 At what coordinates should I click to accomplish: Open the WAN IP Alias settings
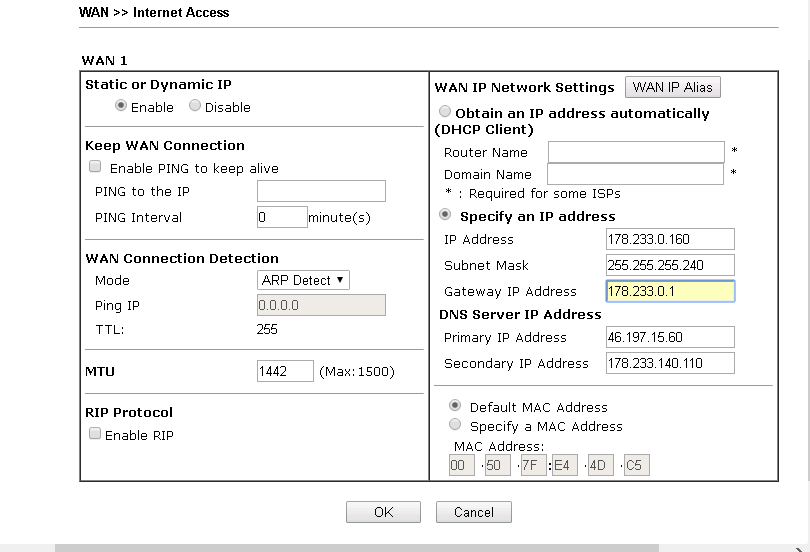(672, 87)
